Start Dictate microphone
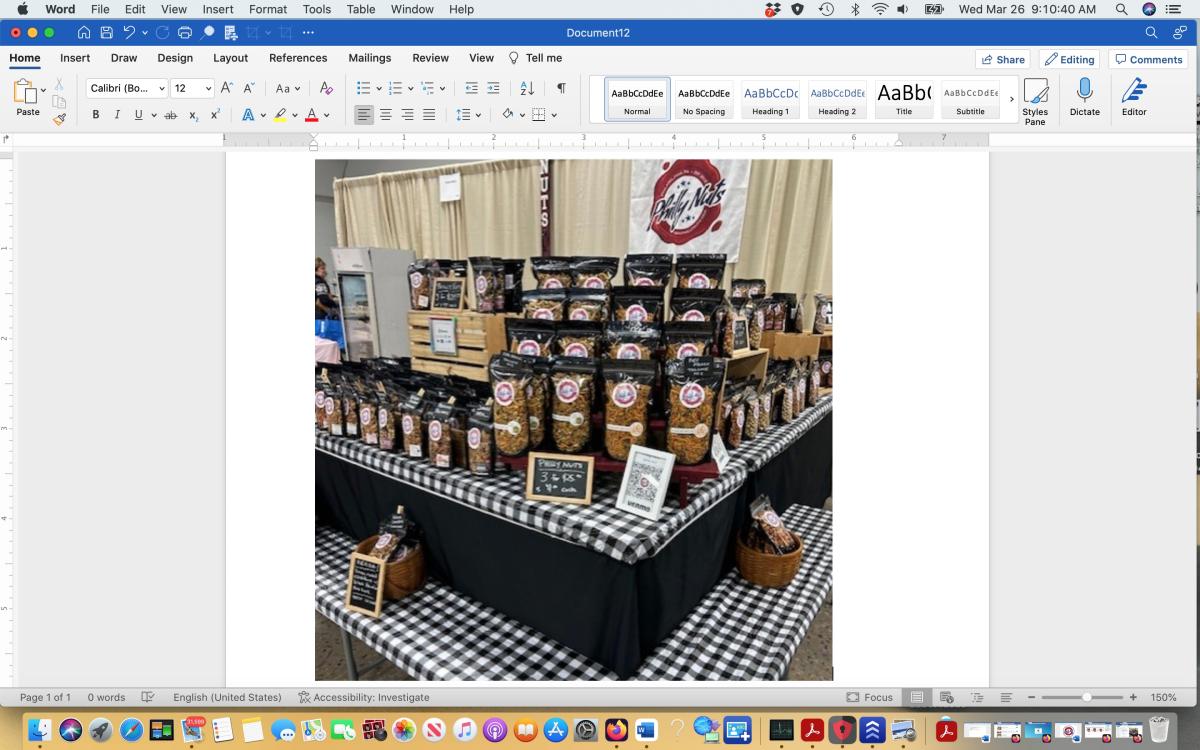This screenshot has width=1200, height=750. click(1084, 97)
